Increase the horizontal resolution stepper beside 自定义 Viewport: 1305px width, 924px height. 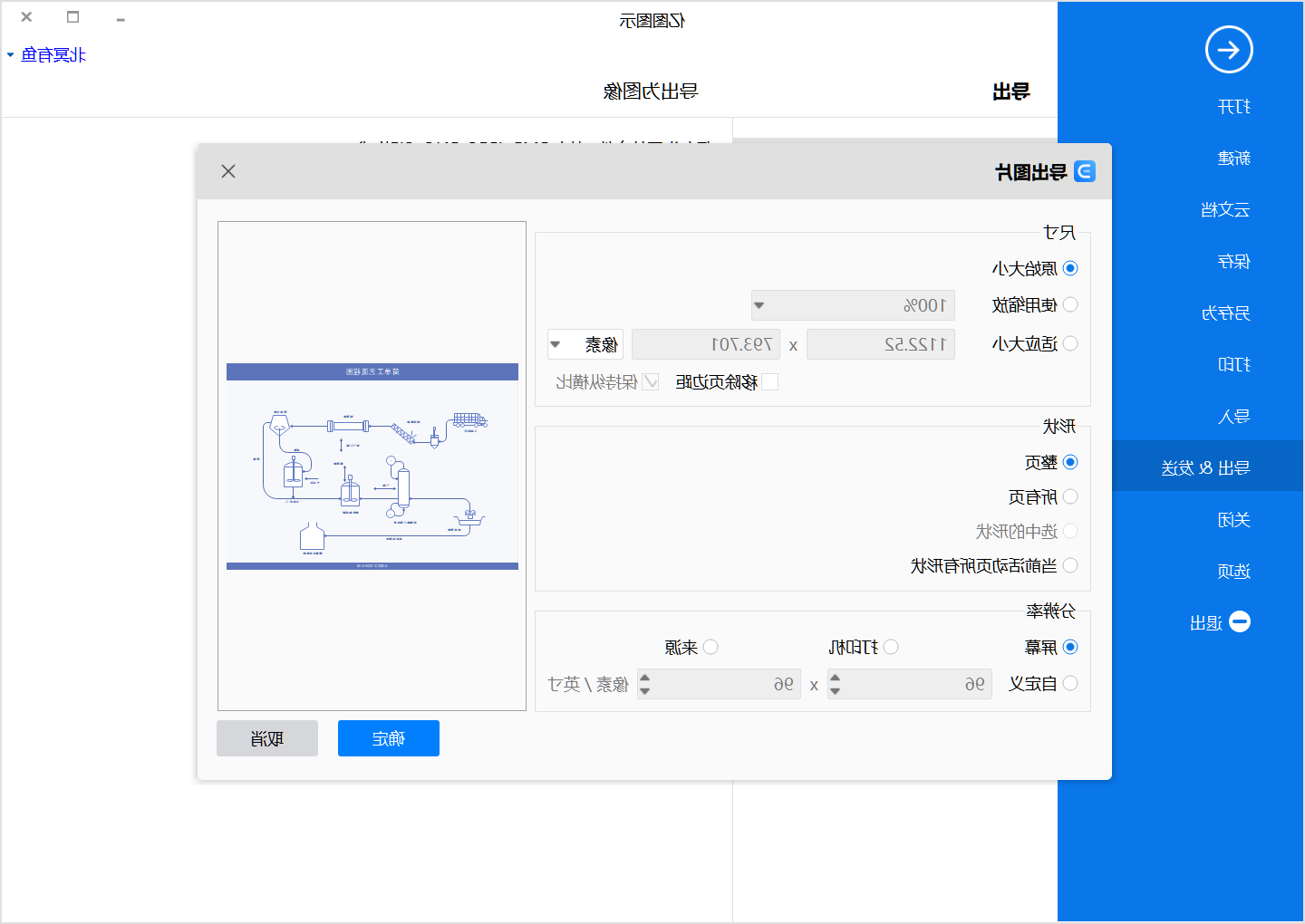point(836,678)
